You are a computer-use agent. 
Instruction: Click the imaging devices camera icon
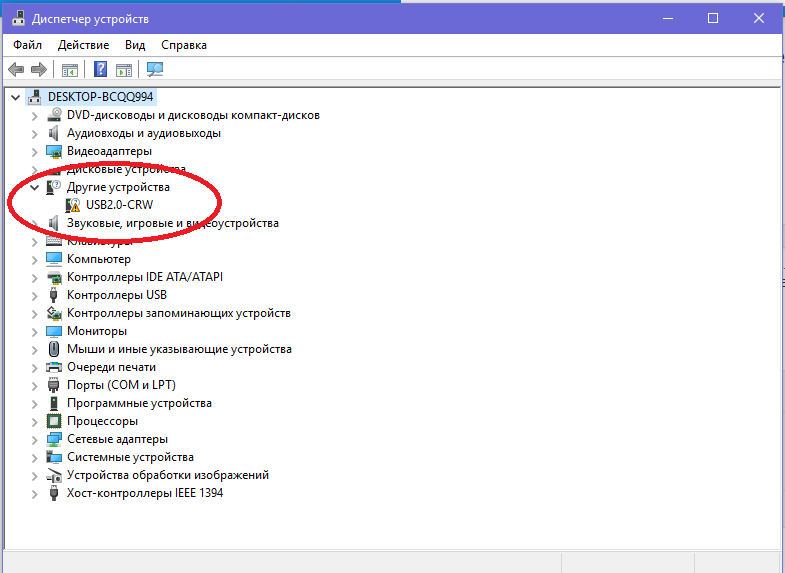[x=54, y=475]
